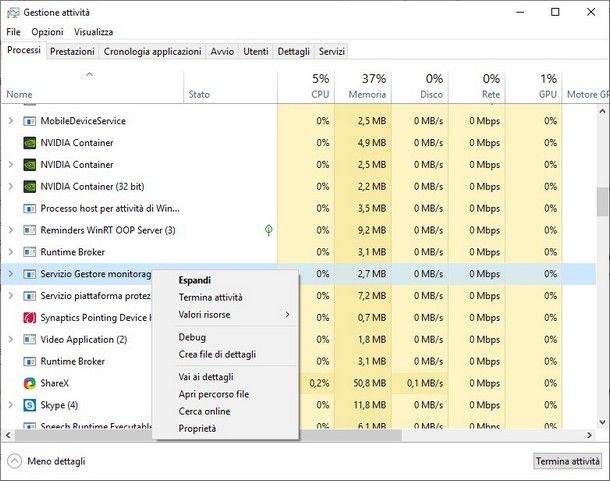The image size is (610, 481).
Task: Open the Opzioni menu
Action: [47, 32]
